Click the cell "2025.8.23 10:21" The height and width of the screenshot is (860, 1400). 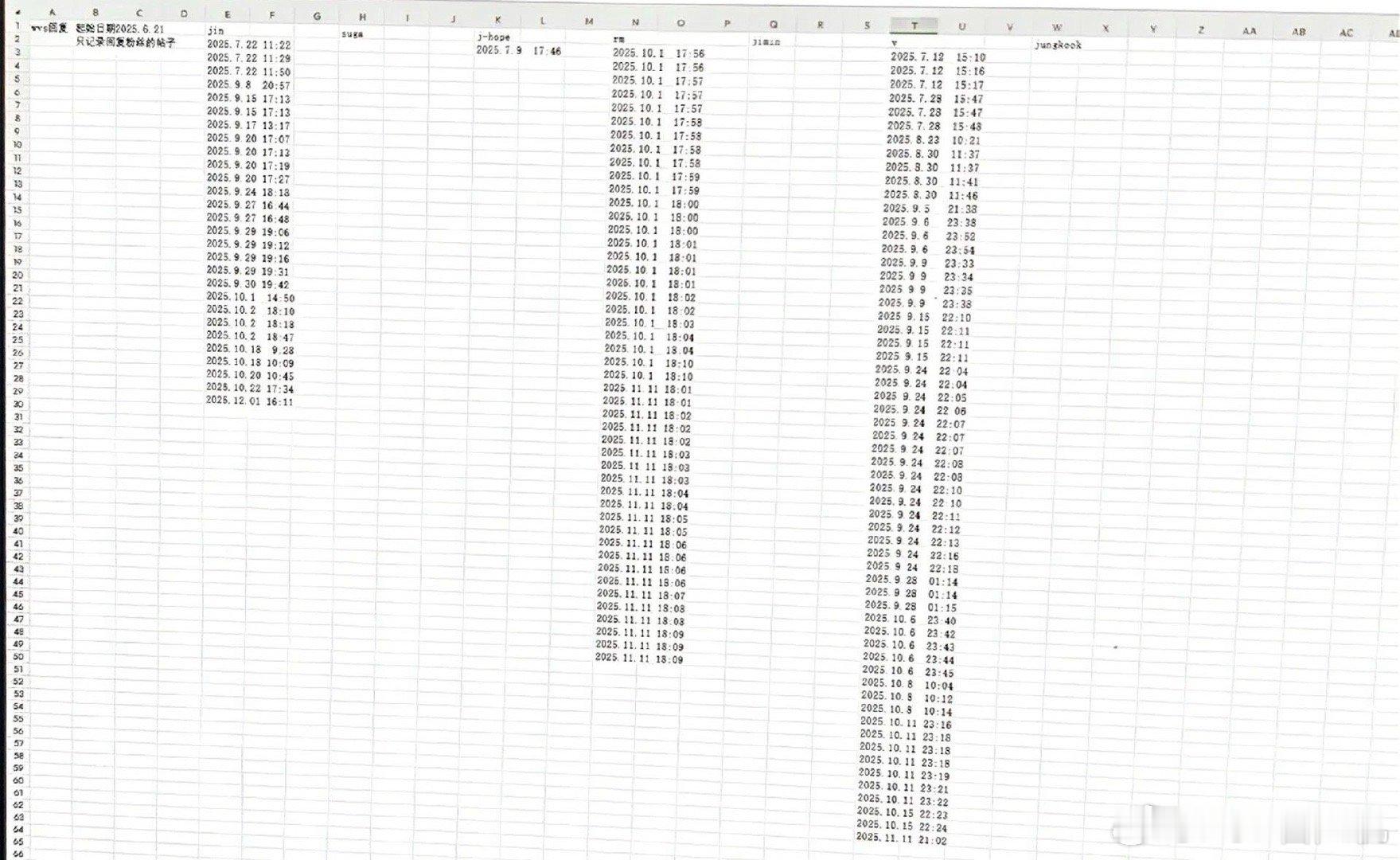934,139
